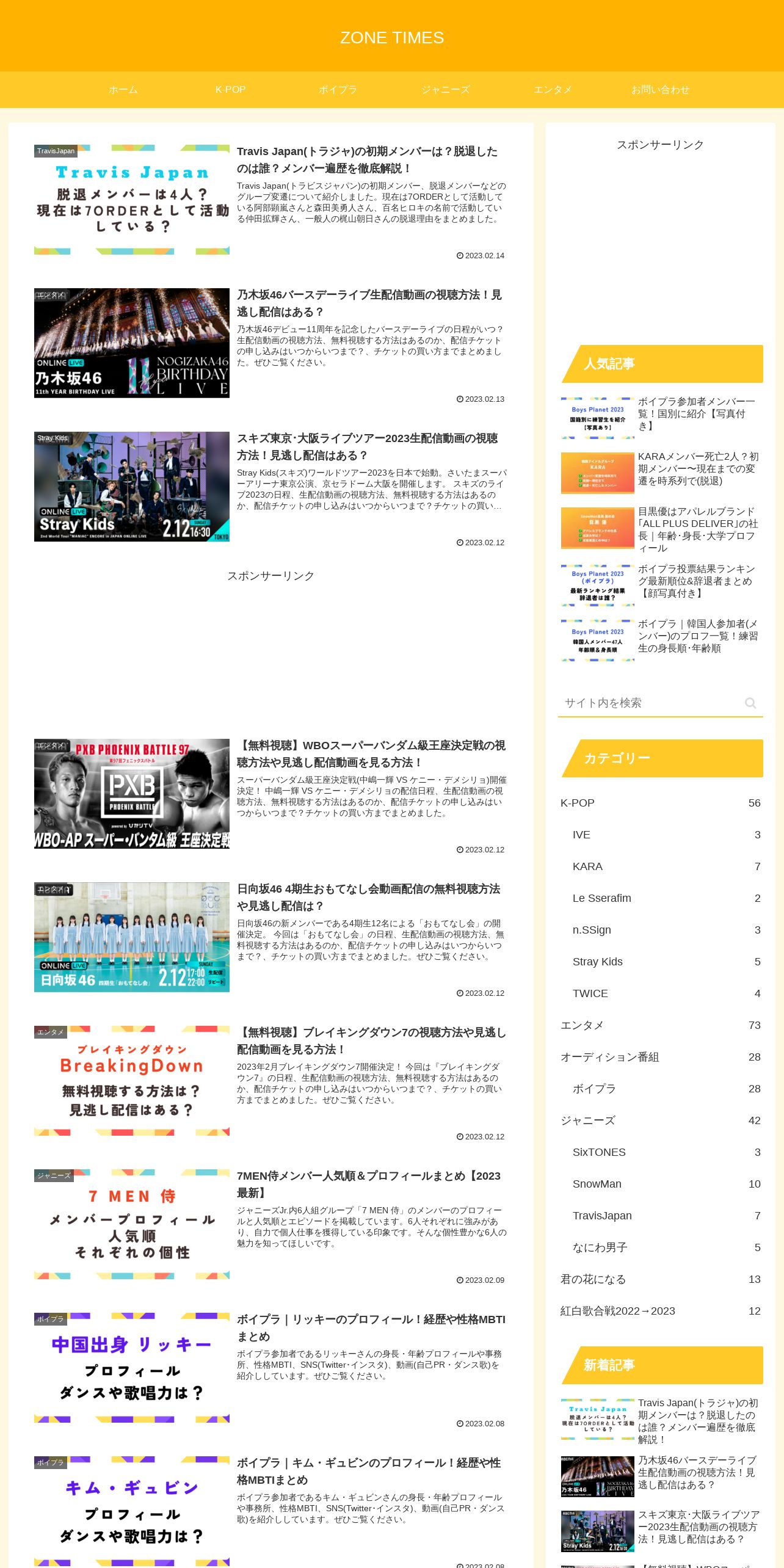Click the search magnifier icon in sidebar

coord(750,703)
